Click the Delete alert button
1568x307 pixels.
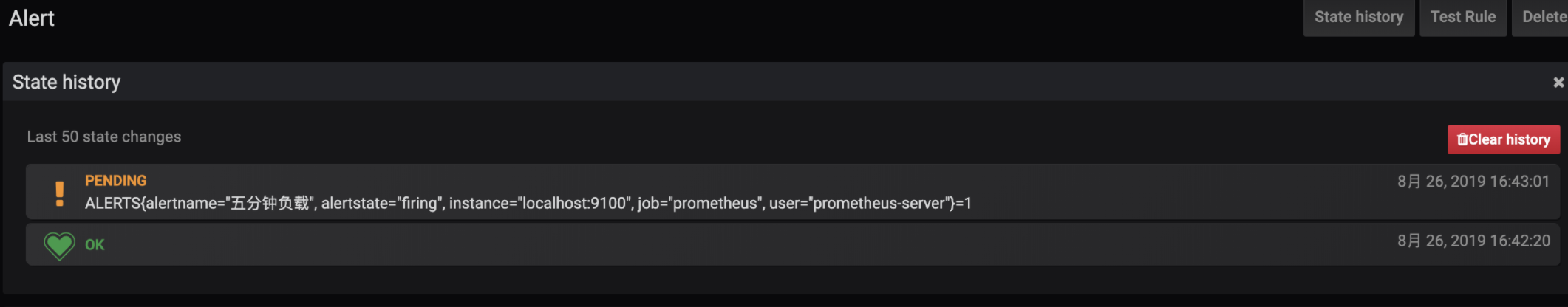(x=1543, y=17)
